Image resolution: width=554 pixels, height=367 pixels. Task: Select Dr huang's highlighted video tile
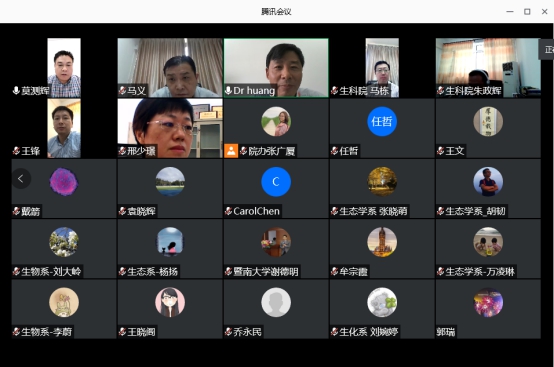click(276, 68)
